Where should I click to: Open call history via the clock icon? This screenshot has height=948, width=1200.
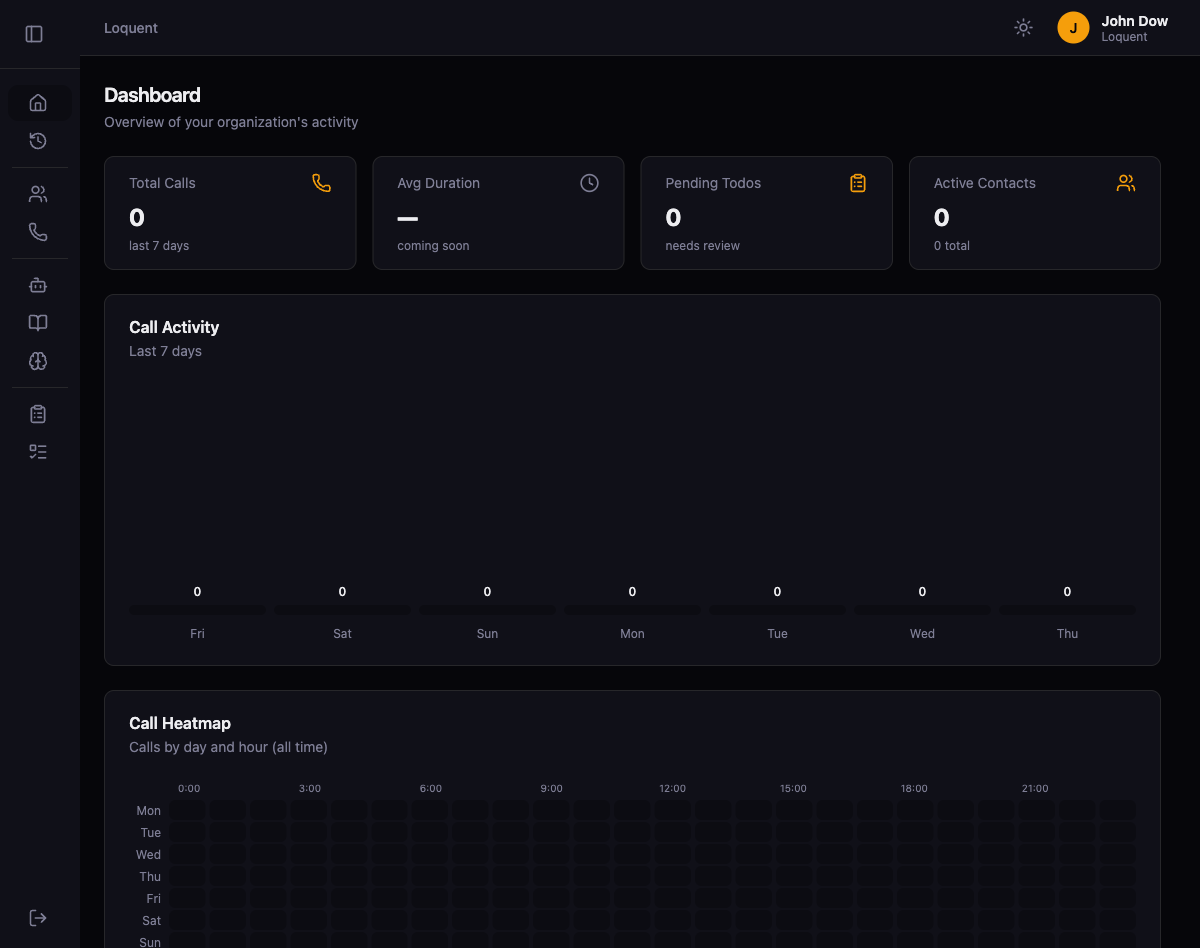click(x=38, y=141)
